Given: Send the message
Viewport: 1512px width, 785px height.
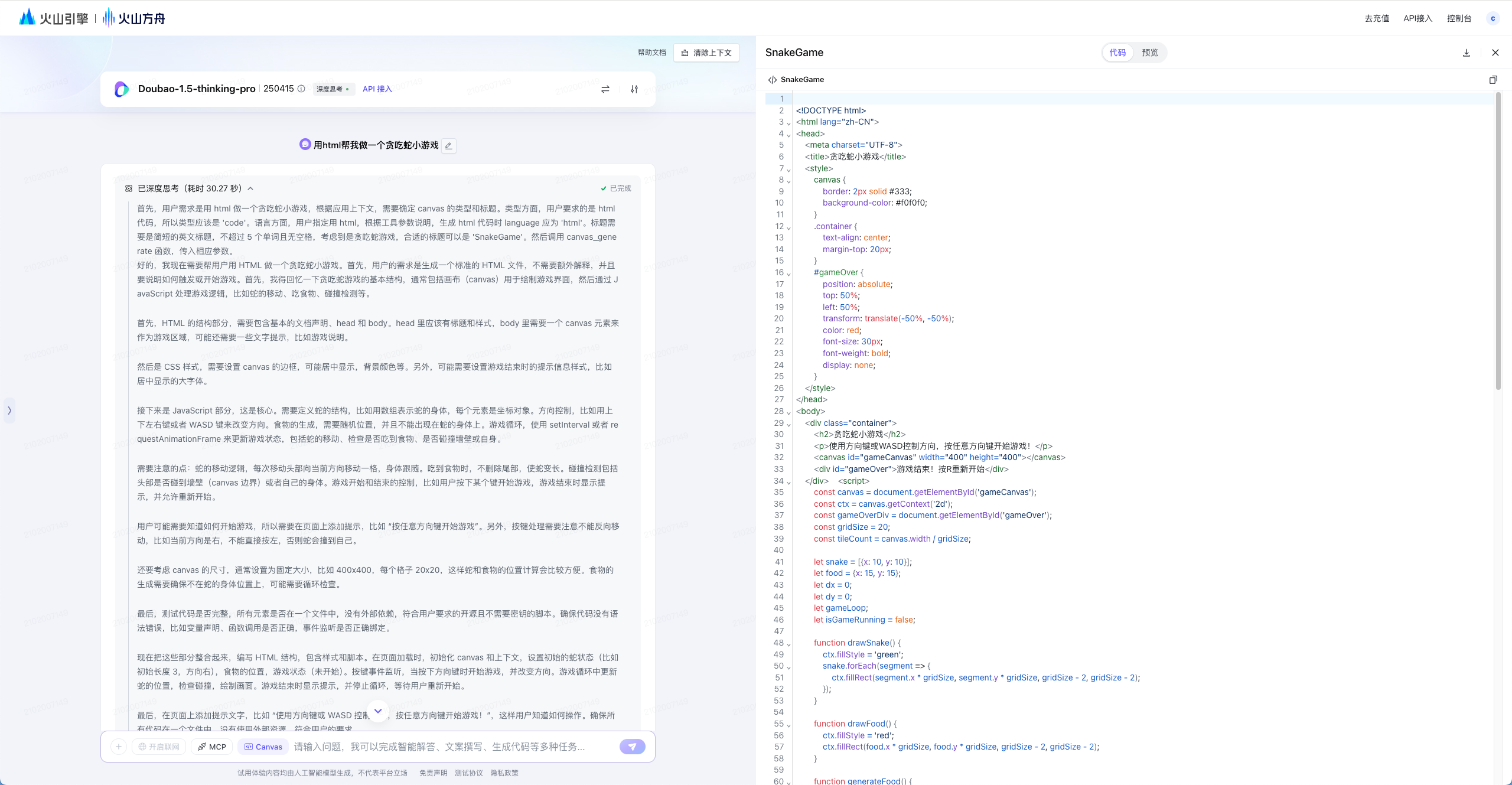Looking at the screenshot, I should tap(632, 747).
